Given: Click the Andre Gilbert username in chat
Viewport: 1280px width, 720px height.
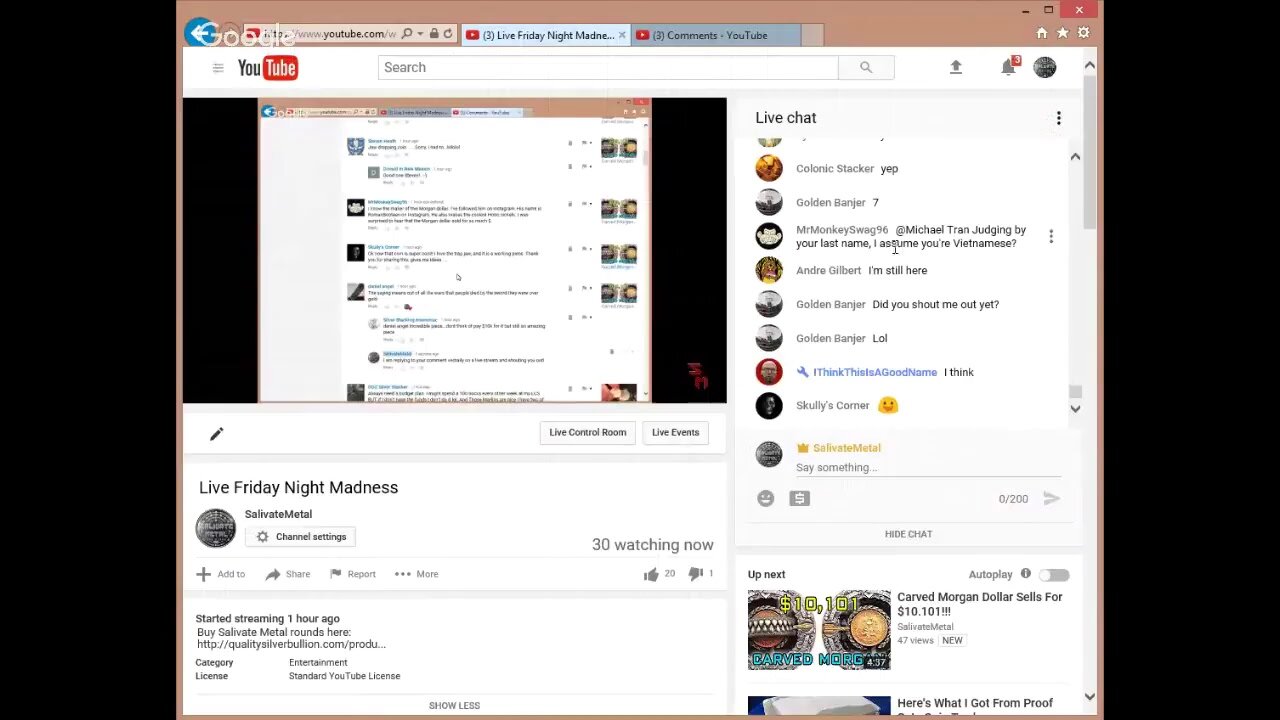Looking at the screenshot, I should [x=828, y=270].
